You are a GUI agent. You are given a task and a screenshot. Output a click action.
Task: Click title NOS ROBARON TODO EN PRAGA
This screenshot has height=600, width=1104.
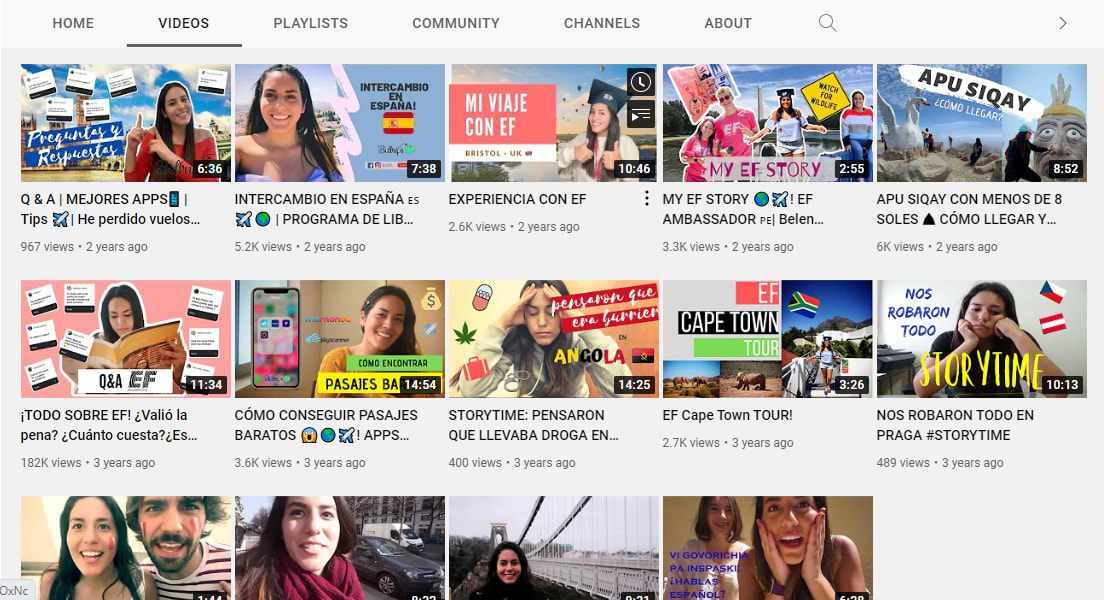(955, 425)
